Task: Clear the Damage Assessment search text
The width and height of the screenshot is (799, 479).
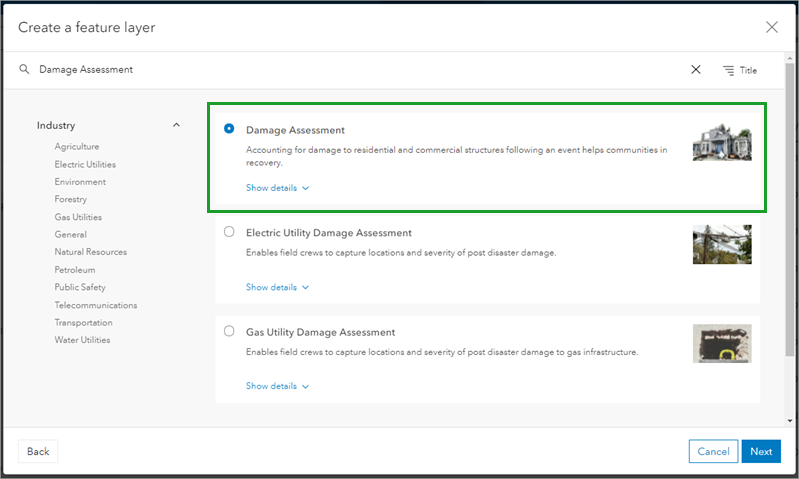Action: pos(696,69)
